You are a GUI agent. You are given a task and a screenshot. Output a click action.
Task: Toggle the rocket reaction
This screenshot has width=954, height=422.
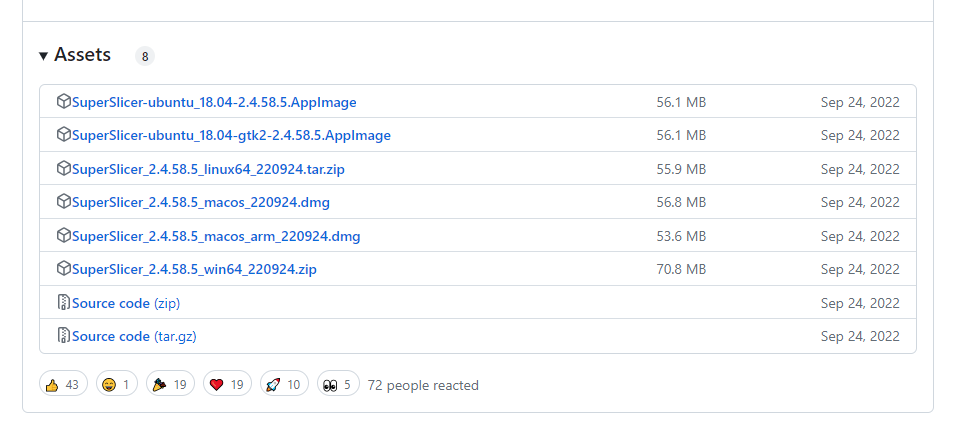[284, 384]
